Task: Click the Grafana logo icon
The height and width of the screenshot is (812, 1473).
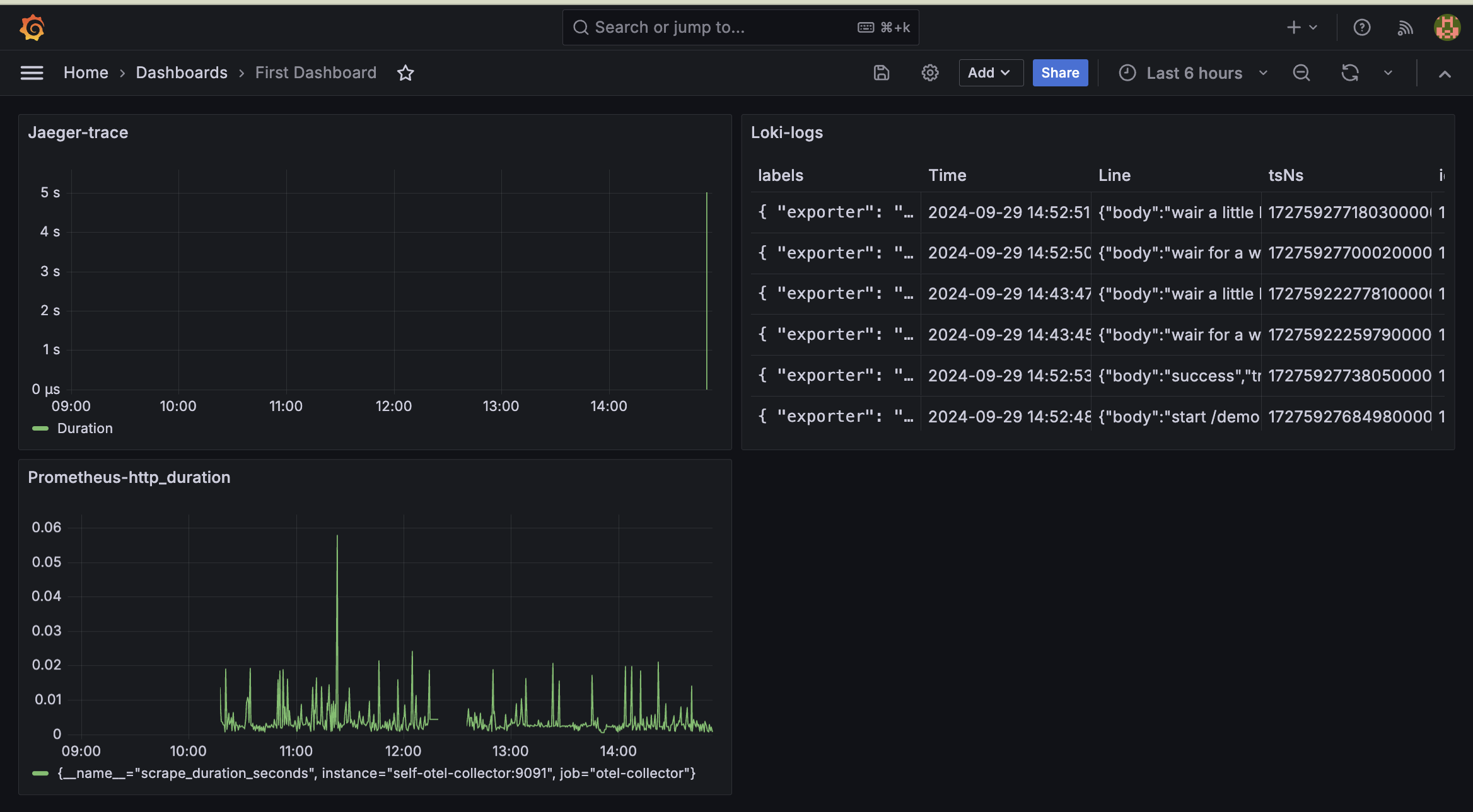Action: (x=32, y=28)
